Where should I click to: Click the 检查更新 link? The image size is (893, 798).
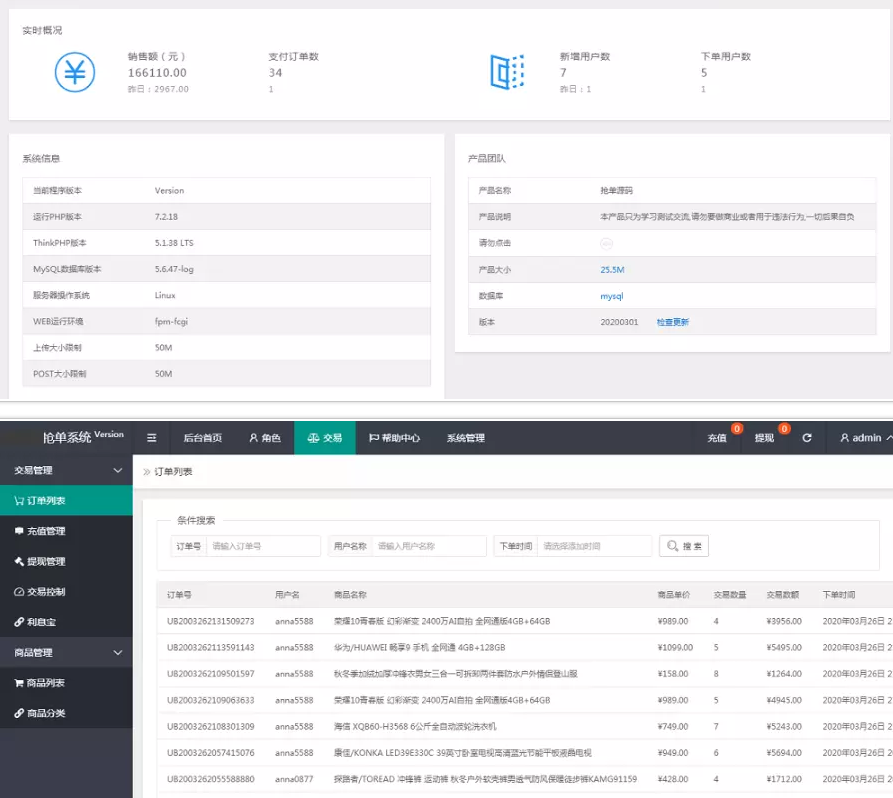click(x=672, y=322)
